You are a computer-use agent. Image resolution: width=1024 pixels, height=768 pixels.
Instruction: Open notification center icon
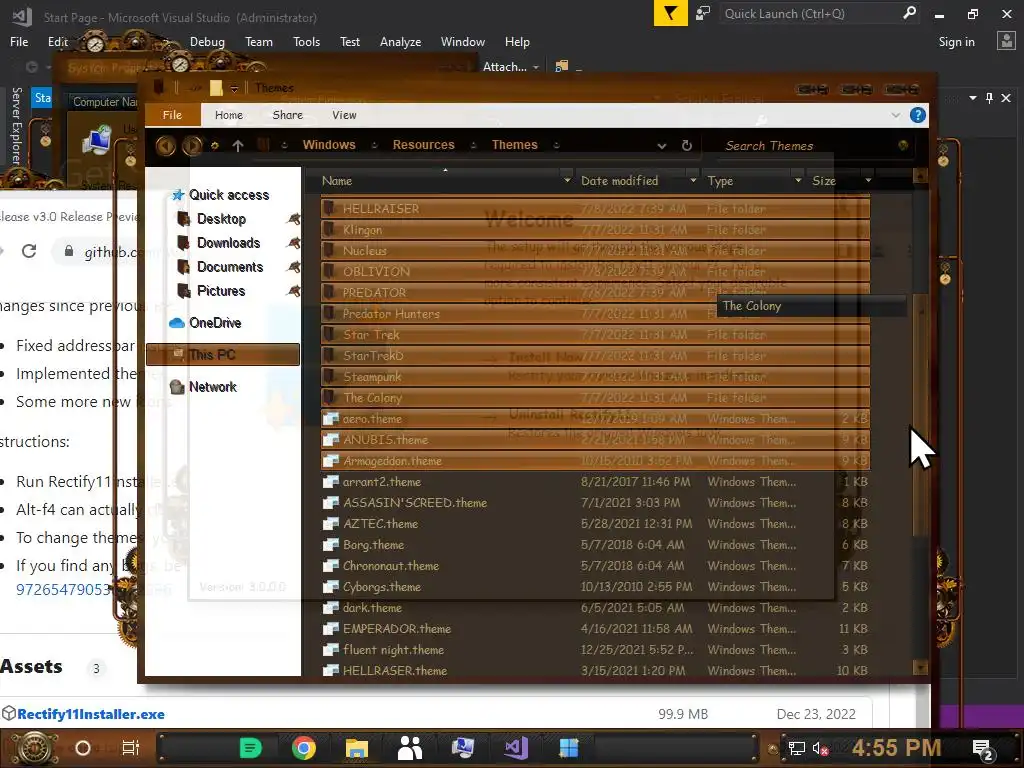(x=983, y=750)
